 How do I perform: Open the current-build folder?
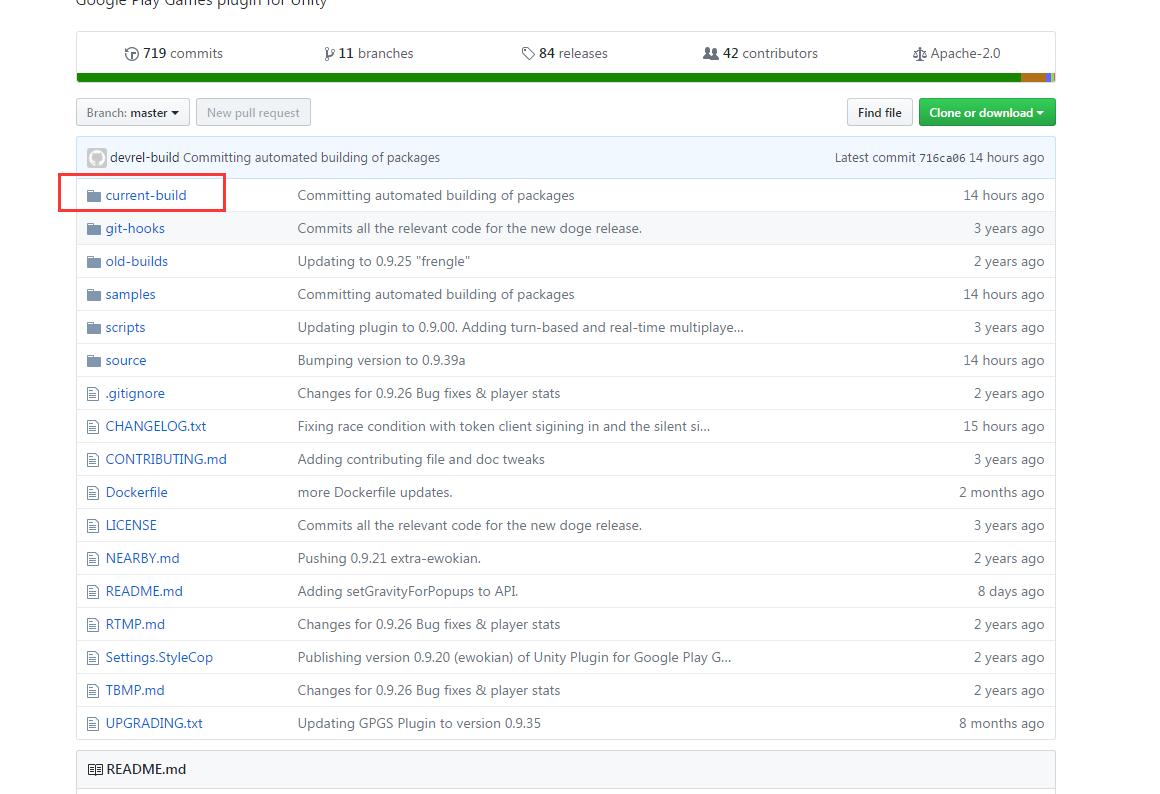click(x=146, y=196)
